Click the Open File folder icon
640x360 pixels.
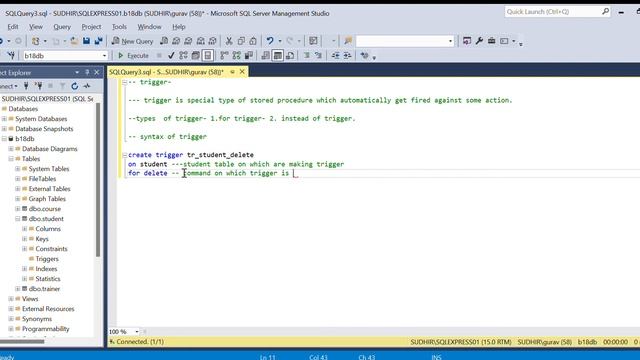click(x=74, y=41)
